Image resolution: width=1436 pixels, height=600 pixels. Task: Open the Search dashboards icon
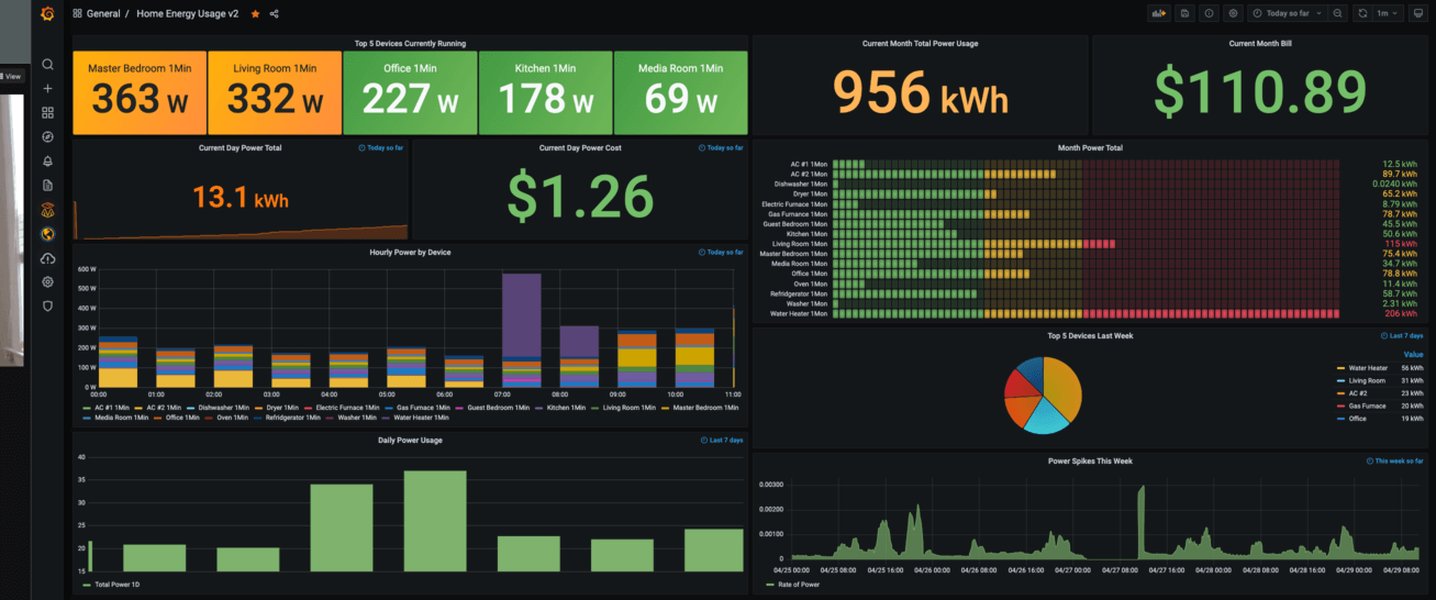pyautogui.click(x=47, y=63)
